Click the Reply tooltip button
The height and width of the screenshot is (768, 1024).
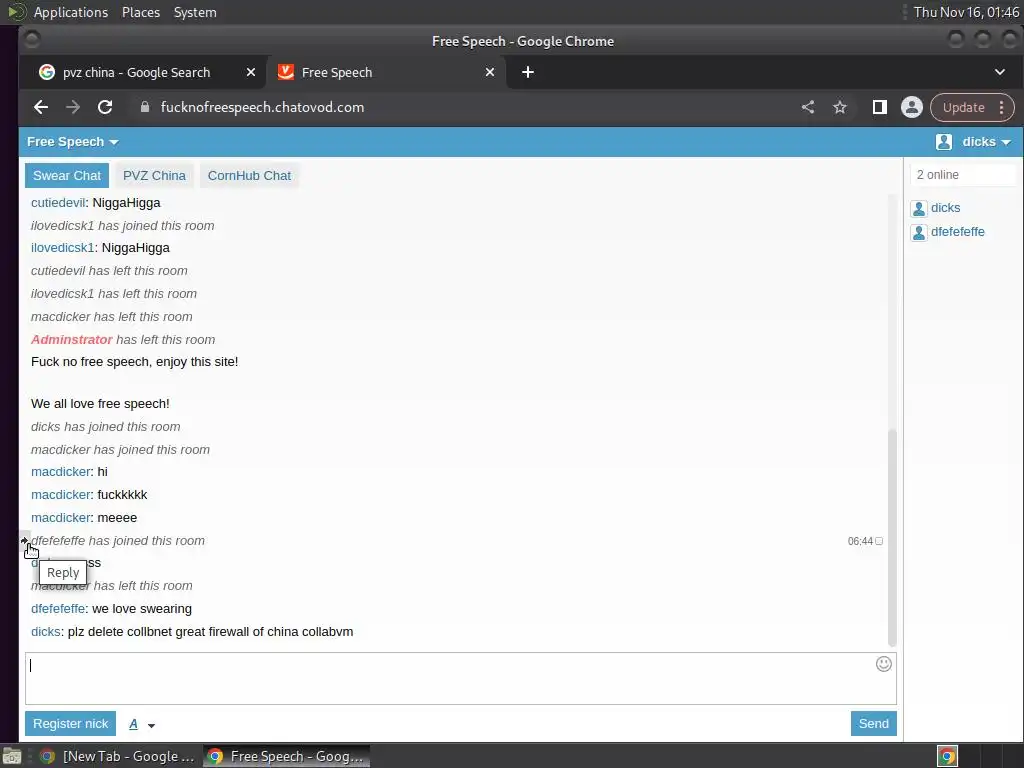[x=63, y=573]
